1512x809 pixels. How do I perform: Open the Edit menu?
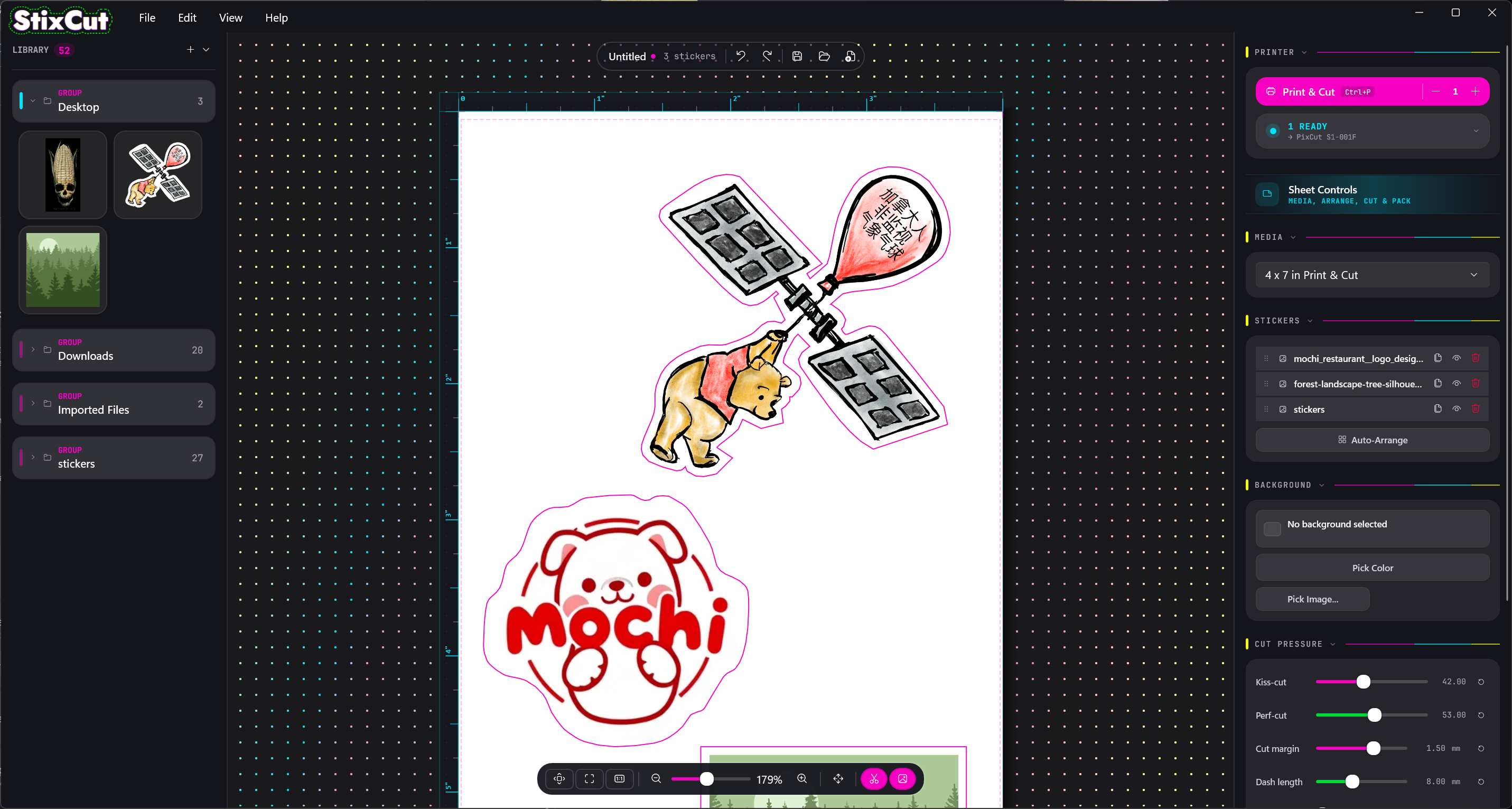point(186,17)
